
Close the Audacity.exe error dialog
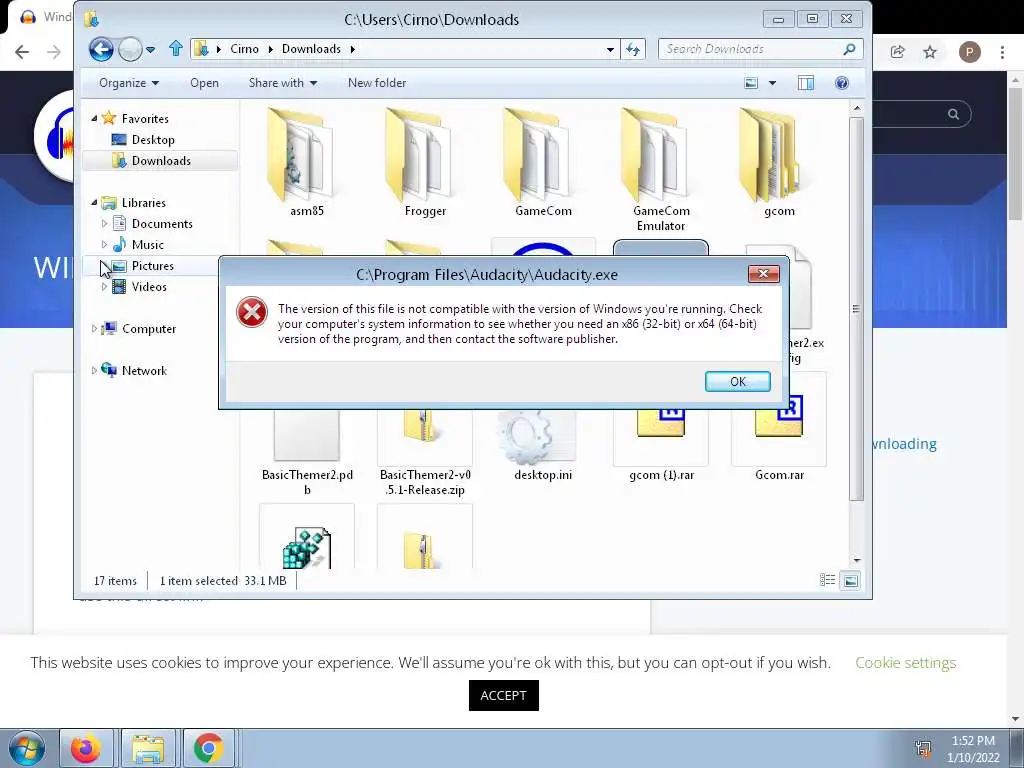click(x=763, y=274)
